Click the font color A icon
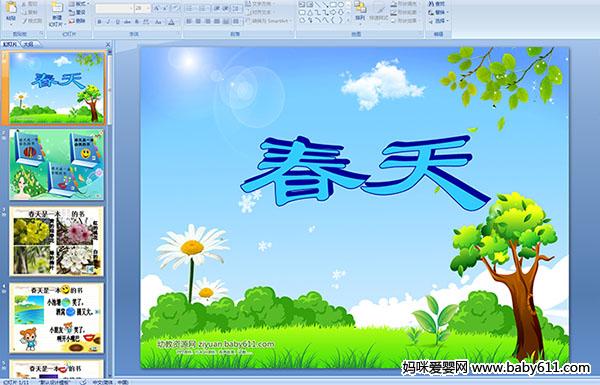Screen dimensions: 600x385 click(171, 22)
